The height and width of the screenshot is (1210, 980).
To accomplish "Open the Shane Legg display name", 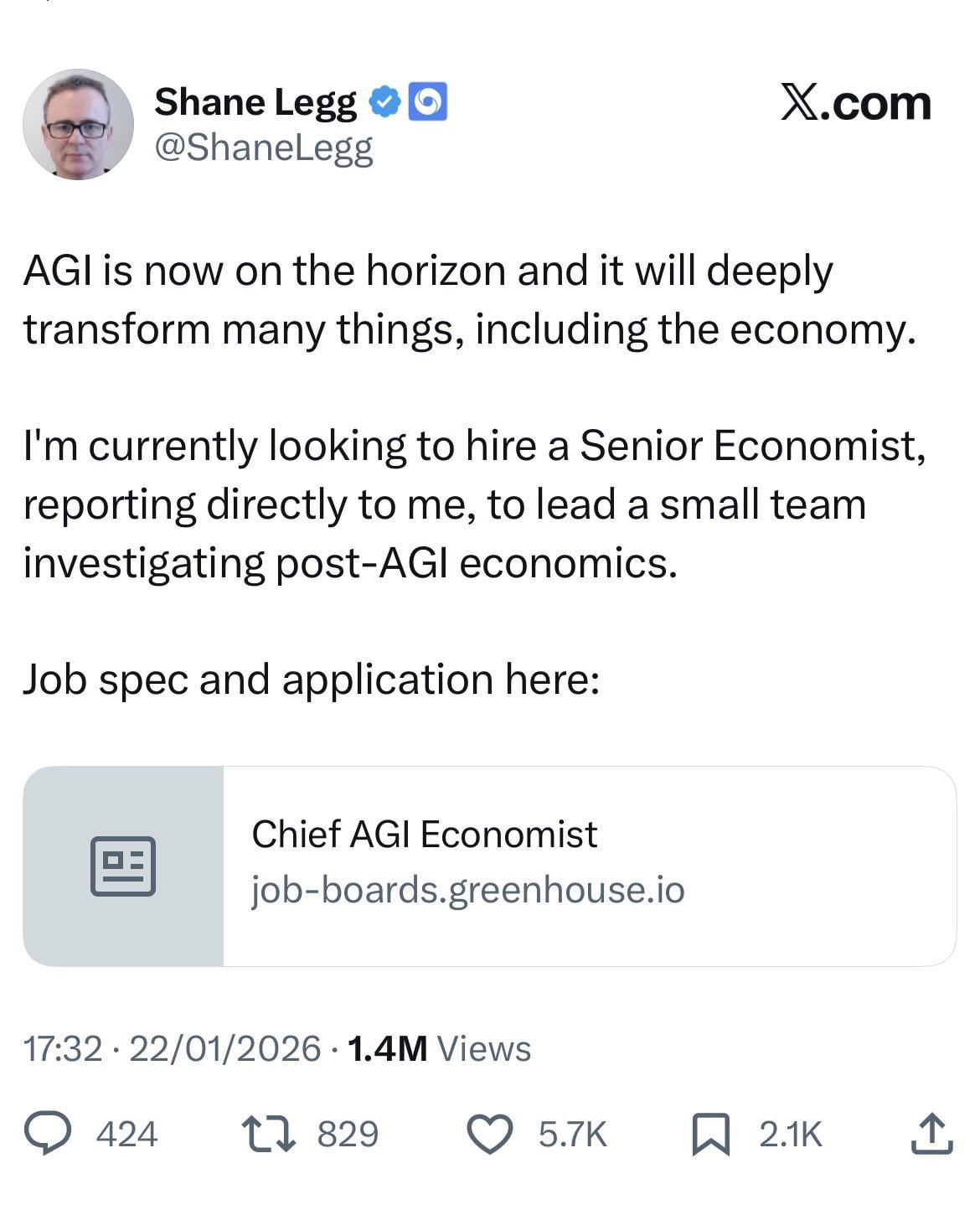I will coord(255,102).
